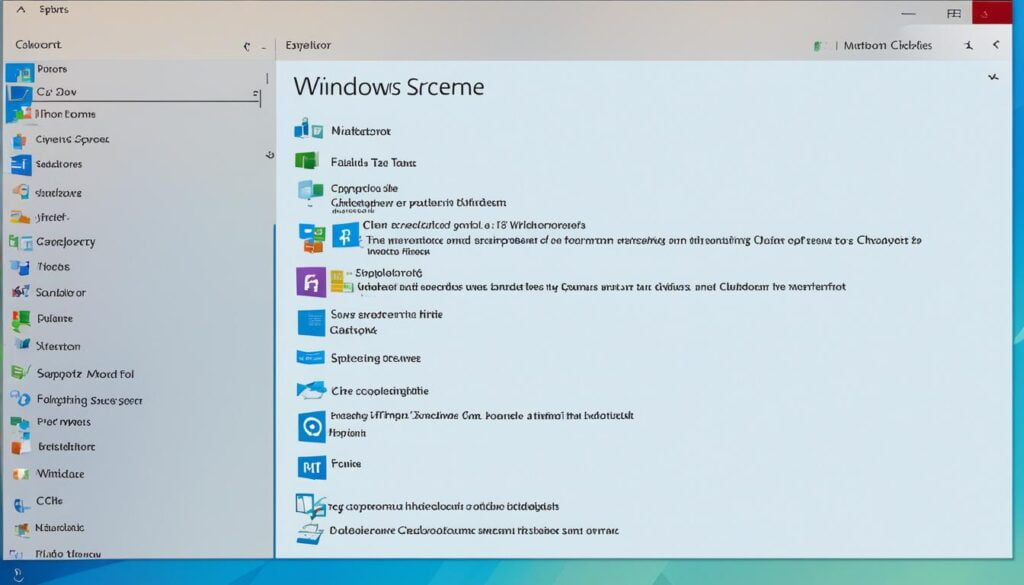Click the pin icon right of Matbon Clebfies
The width and height of the screenshot is (1024, 585).
(968, 45)
